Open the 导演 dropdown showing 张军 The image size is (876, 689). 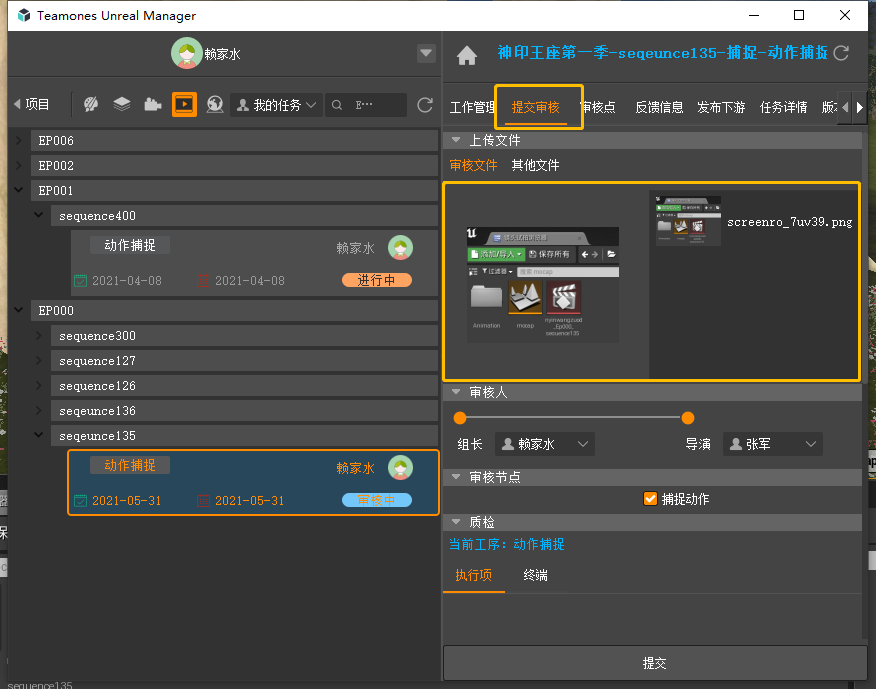[x=771, y=444]
